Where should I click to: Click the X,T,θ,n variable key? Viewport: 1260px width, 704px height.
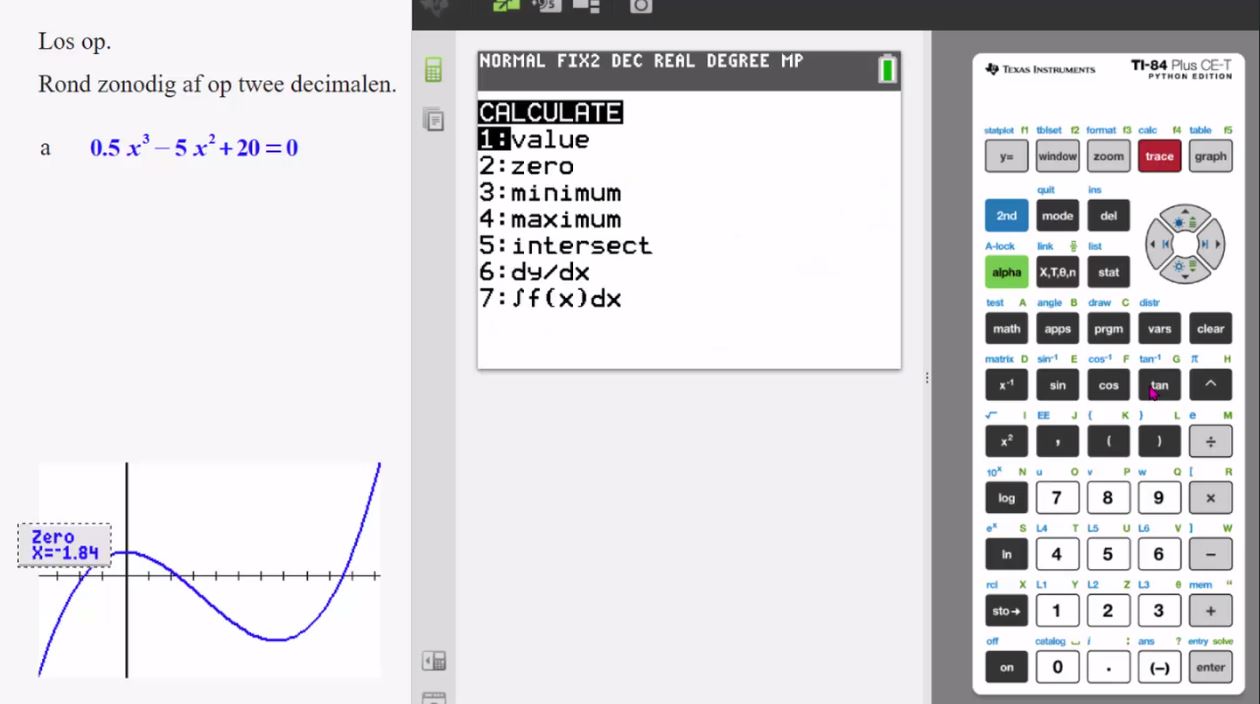[x=1057, y=272]
